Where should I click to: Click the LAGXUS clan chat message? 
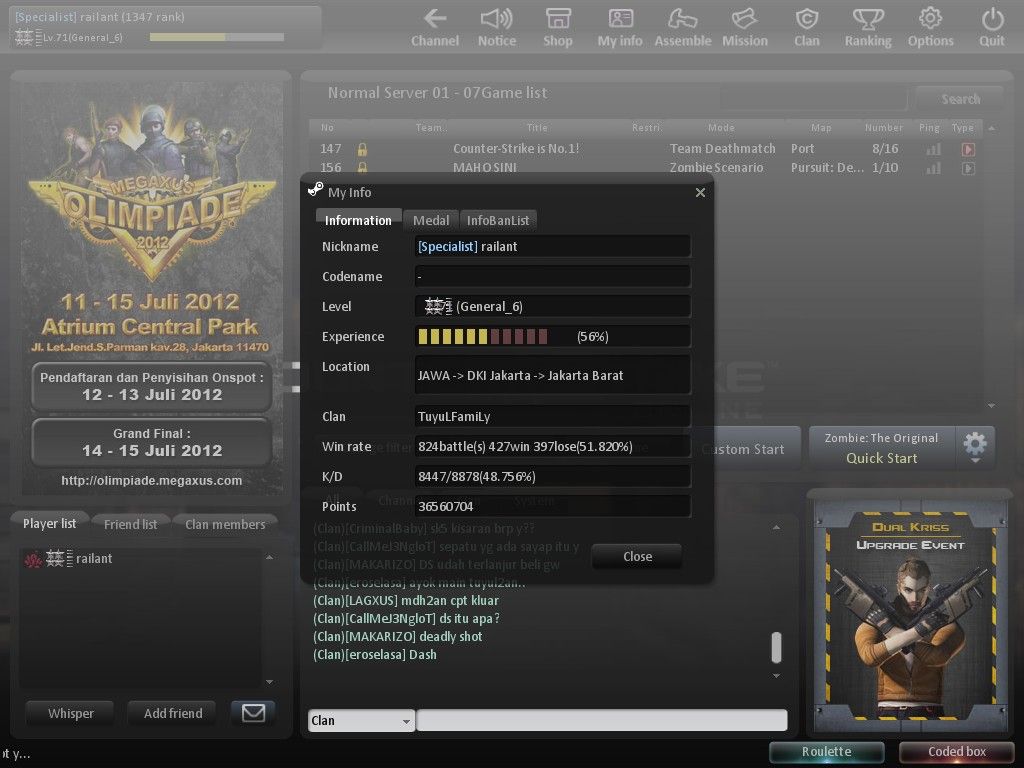click(x=406, y=600)
